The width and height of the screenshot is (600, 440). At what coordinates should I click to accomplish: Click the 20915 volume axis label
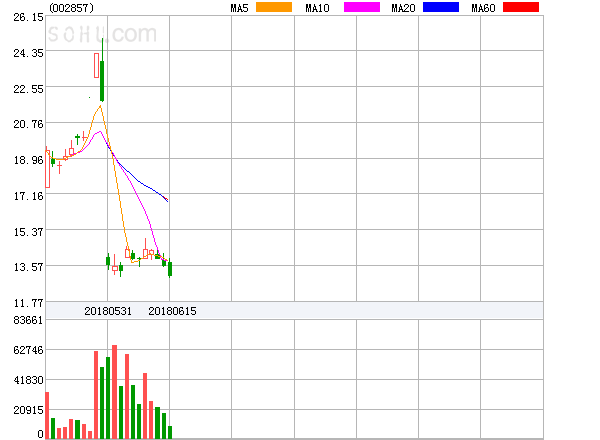click(x=28, y=411)
